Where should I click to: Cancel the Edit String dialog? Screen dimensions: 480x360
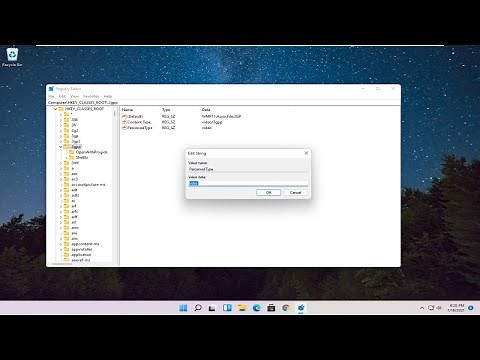[x=295, y=193]
